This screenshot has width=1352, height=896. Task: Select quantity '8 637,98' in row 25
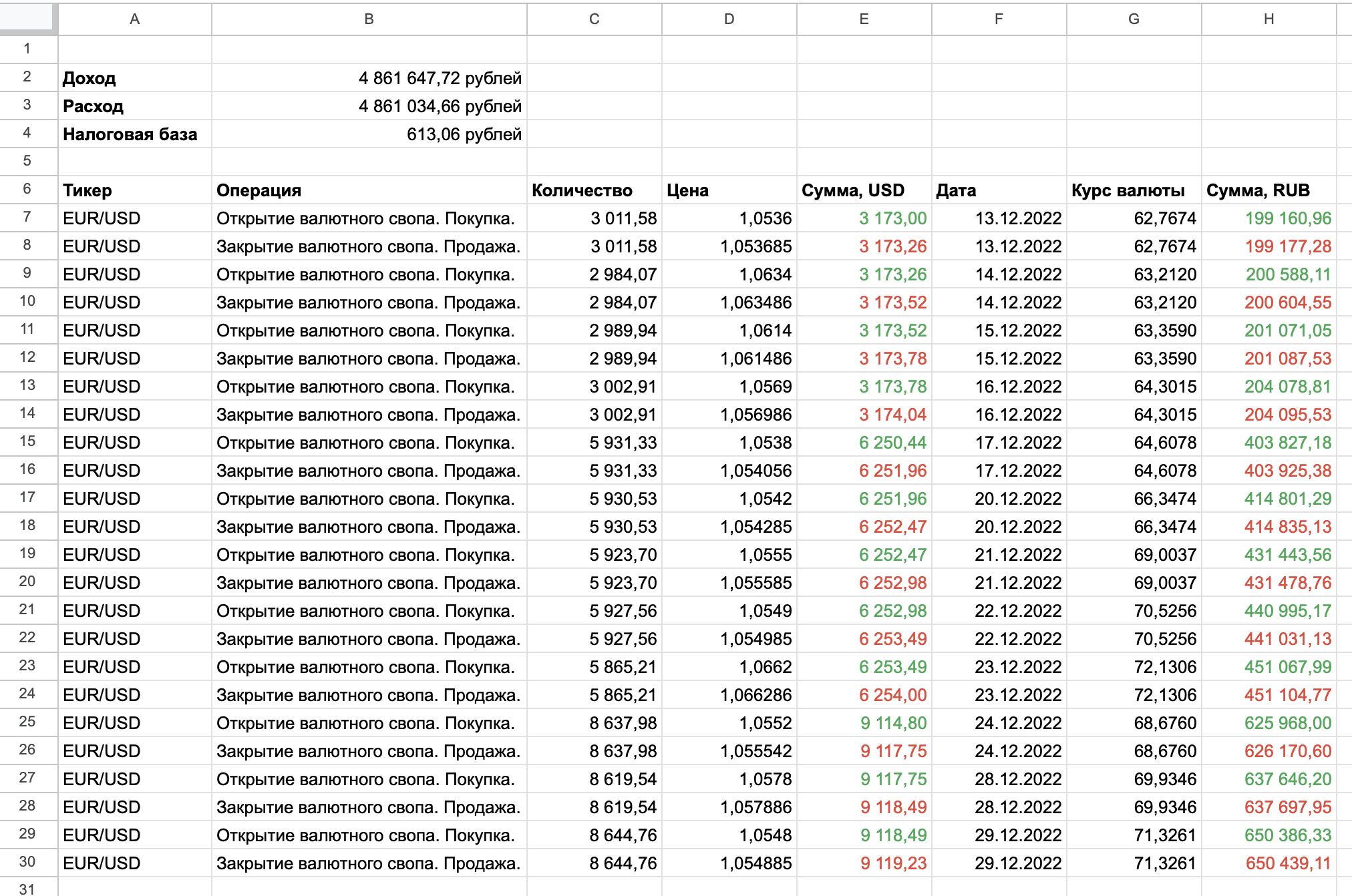(x=595, y=723)
